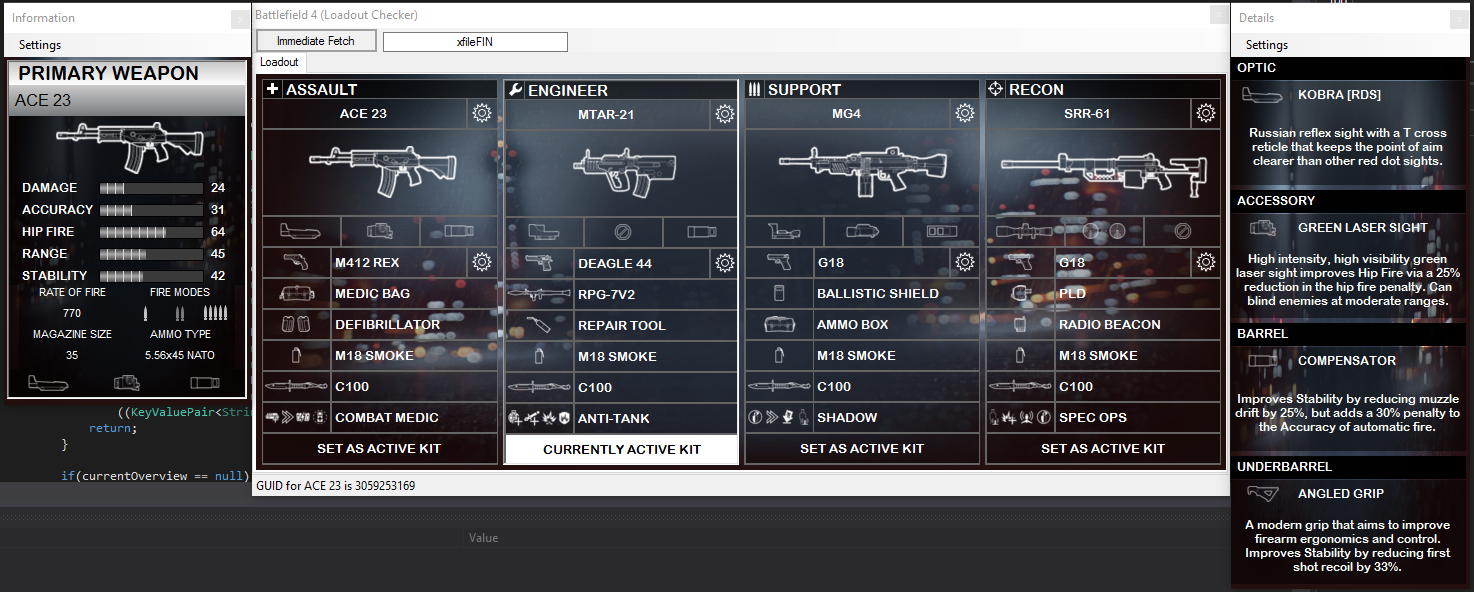Viewport: 1474px width, 592px height.
Task: Set the Support kit as active kit
Action: (862, 448)
